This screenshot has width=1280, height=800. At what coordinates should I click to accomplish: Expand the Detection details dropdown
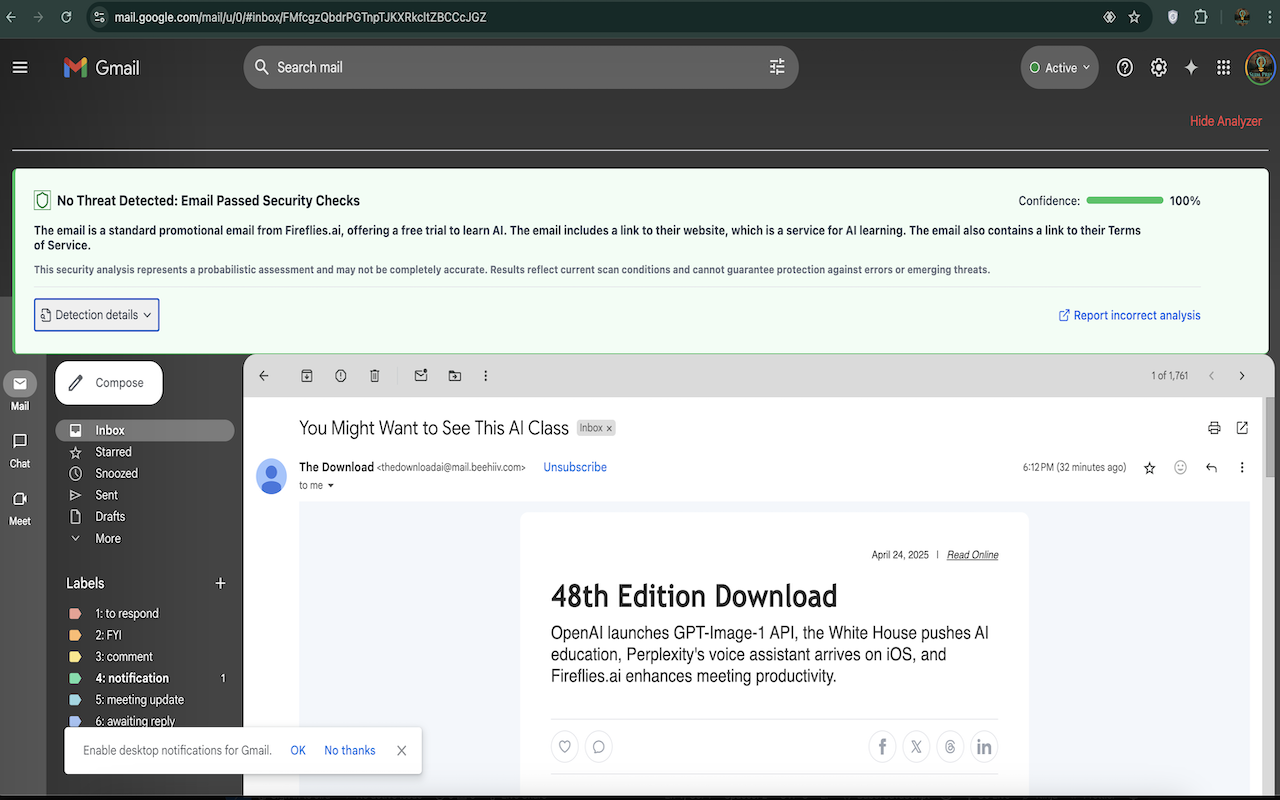pos(97,315)
